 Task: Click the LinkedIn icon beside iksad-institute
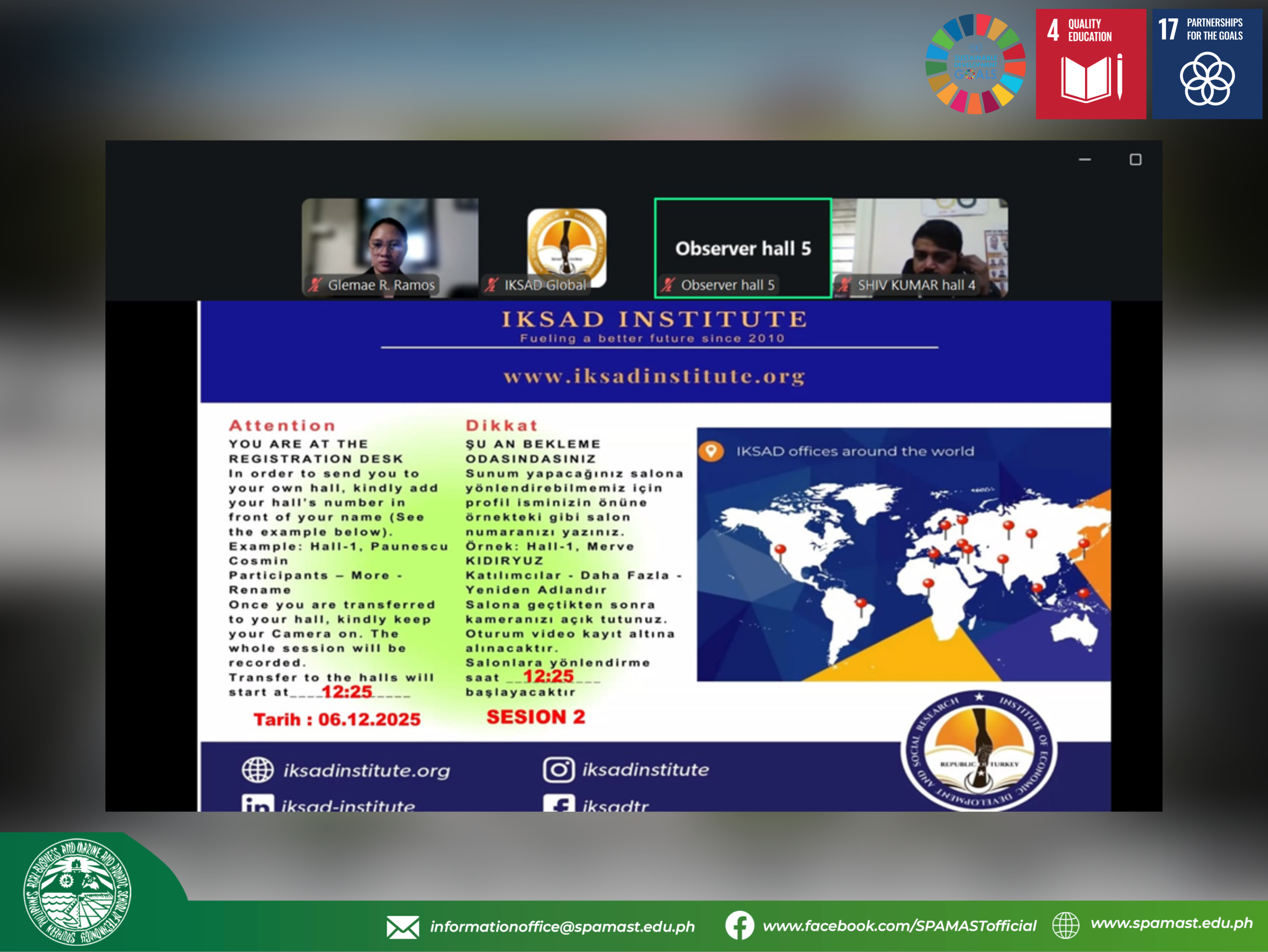258,803
